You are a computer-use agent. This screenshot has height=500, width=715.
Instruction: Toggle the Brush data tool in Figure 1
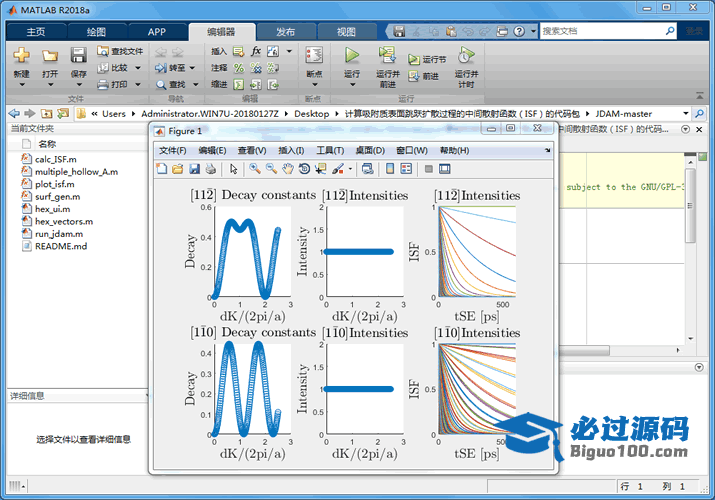point(338,169)
